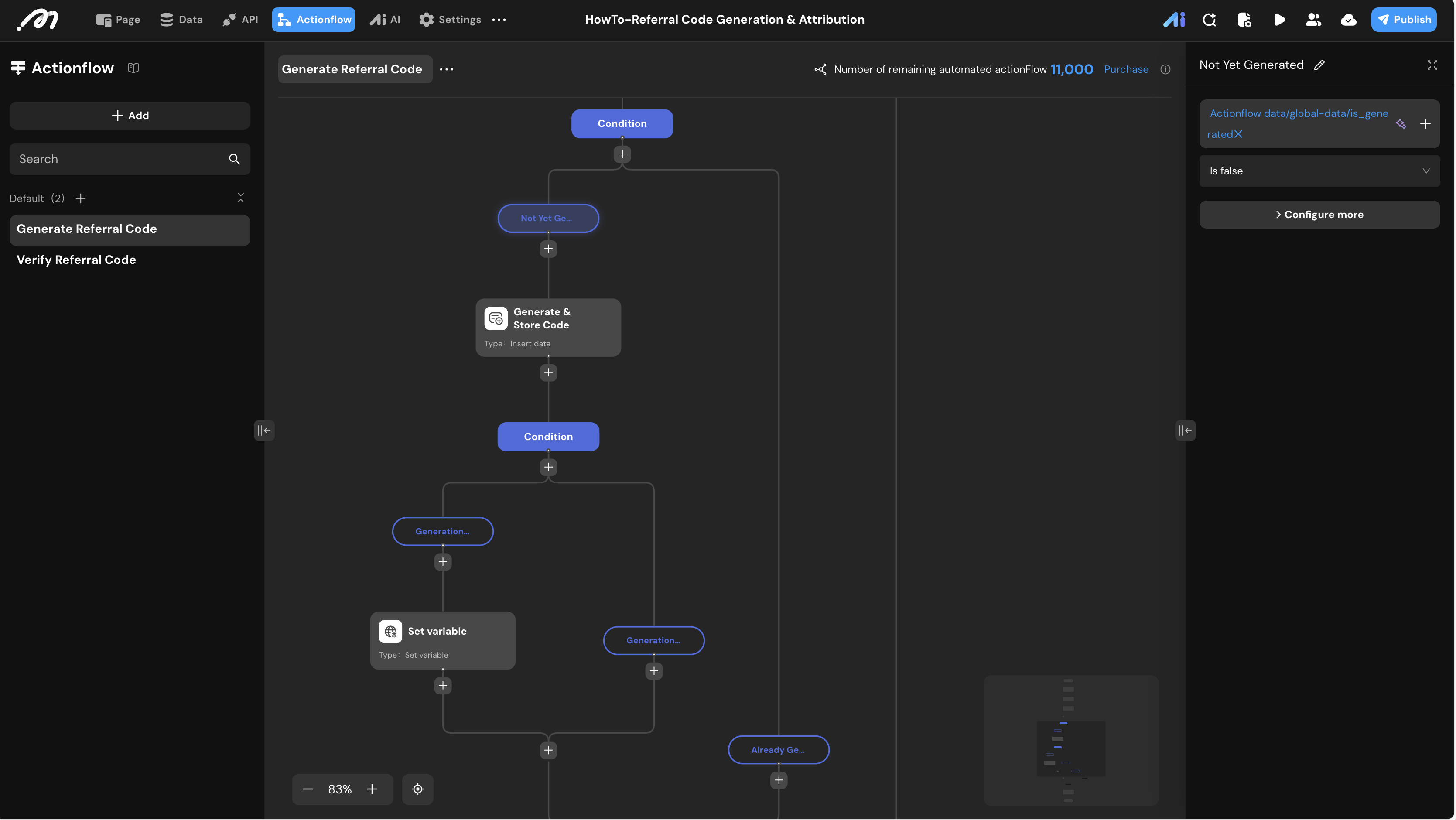
Task: Click the preview play icon
Action: [x=1280, y=20]
